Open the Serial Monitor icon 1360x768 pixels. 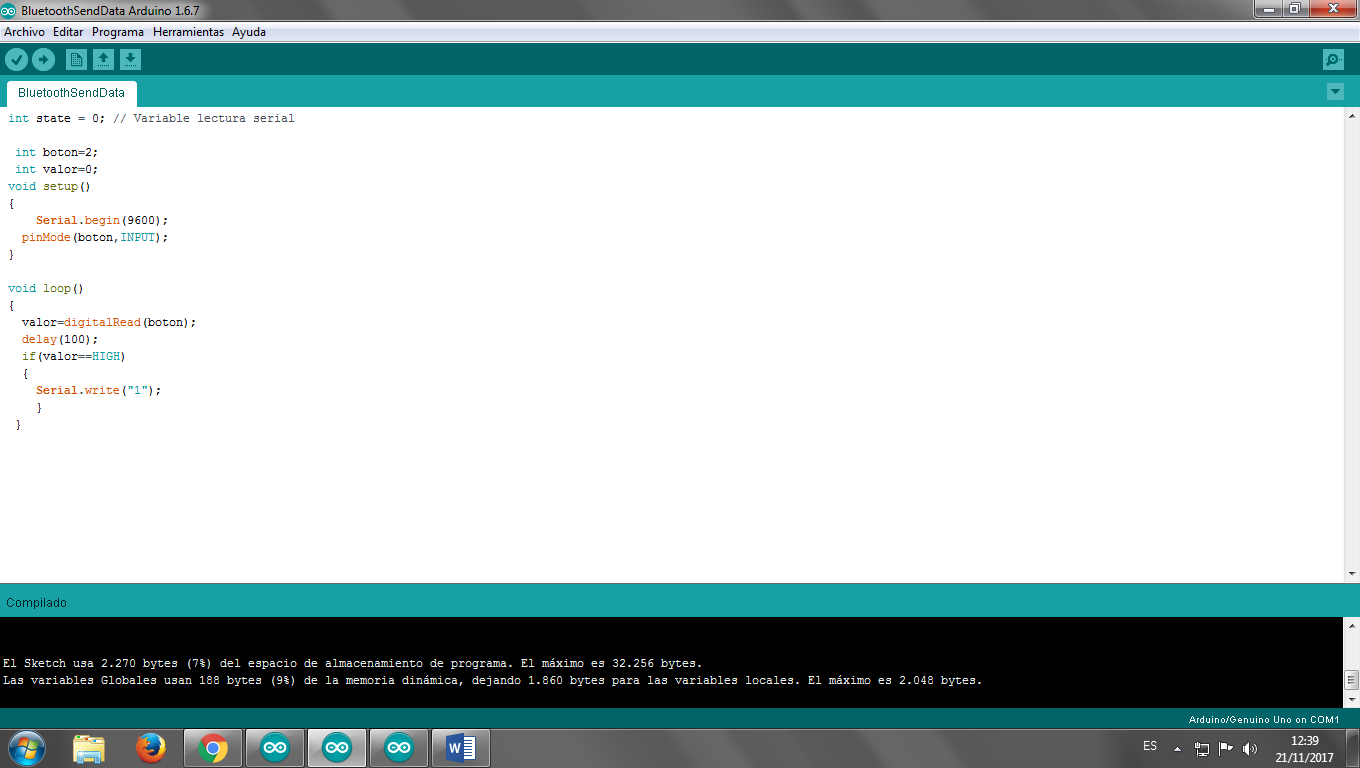(x=1333, y=60)
